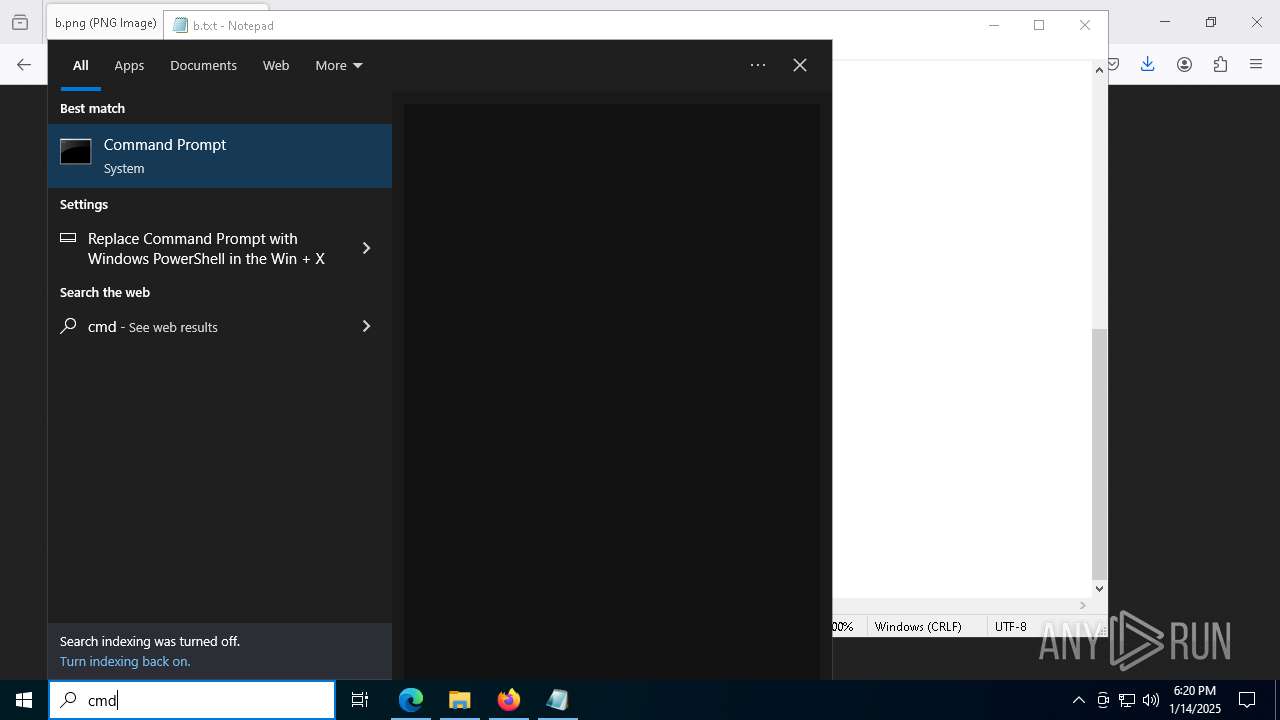Open Firefox from the taskbar

(x=509, y=700)
